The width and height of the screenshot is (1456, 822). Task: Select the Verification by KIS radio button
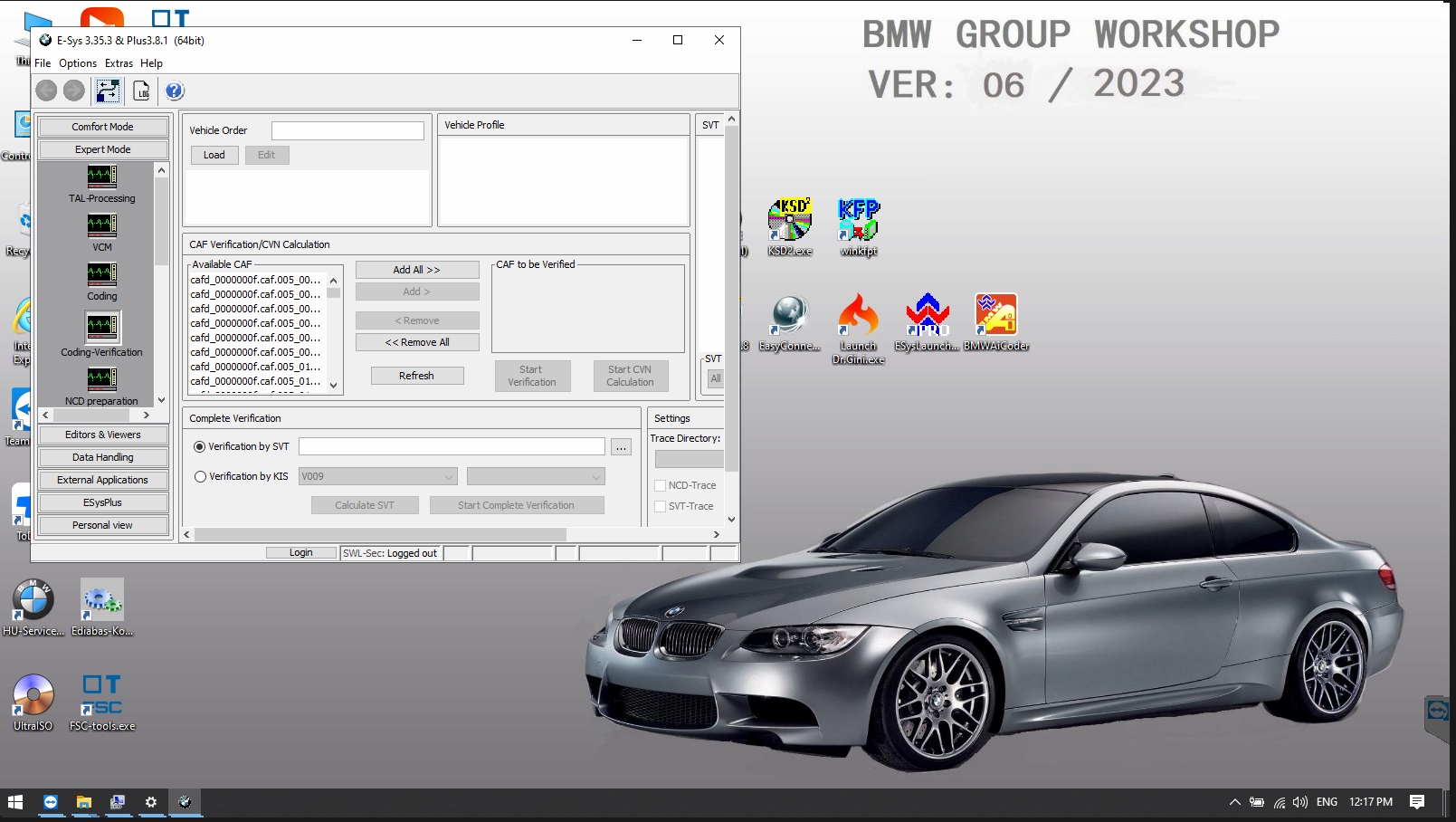pos(201,476)
